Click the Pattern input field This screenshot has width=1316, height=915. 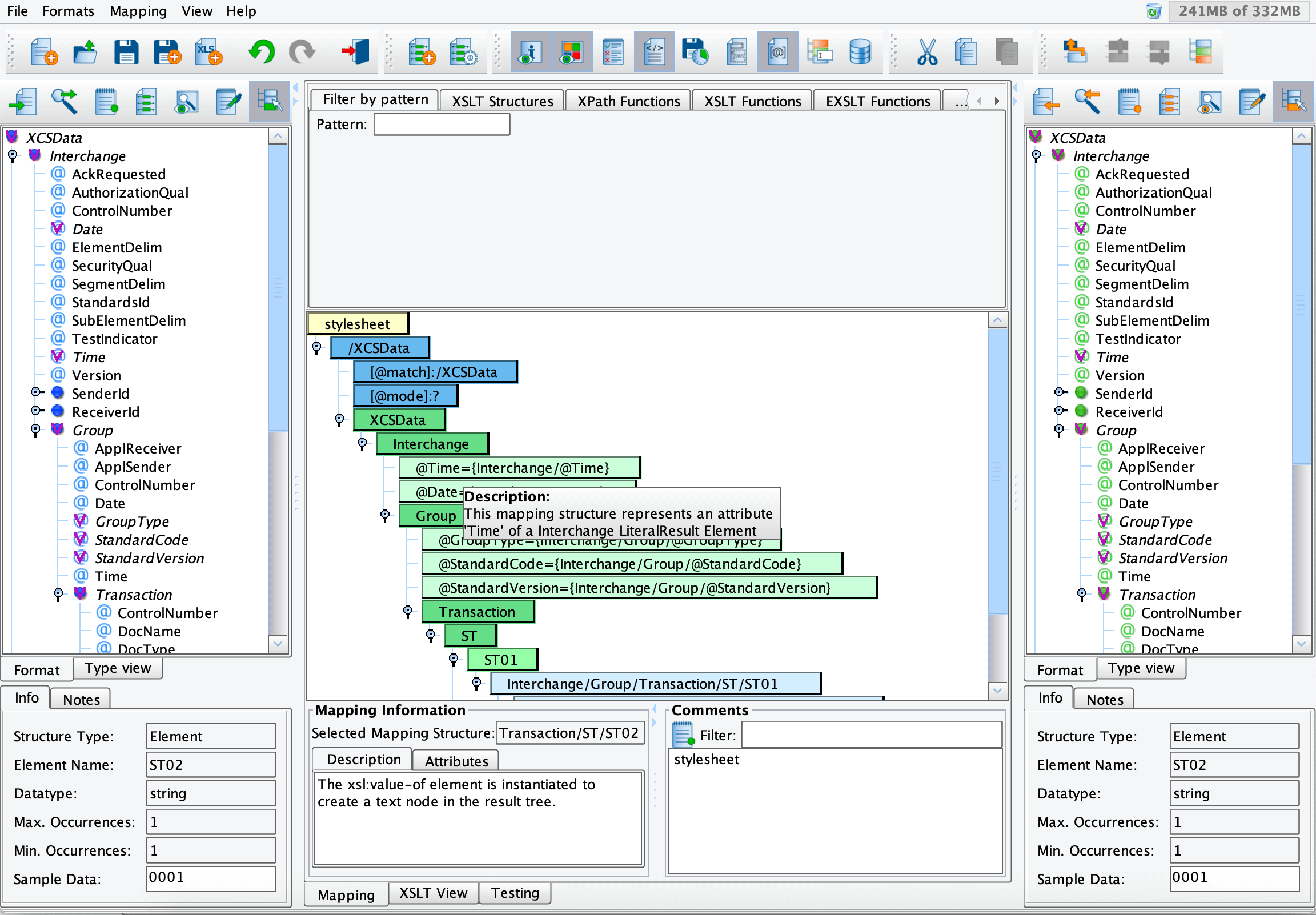pos(440,123)
